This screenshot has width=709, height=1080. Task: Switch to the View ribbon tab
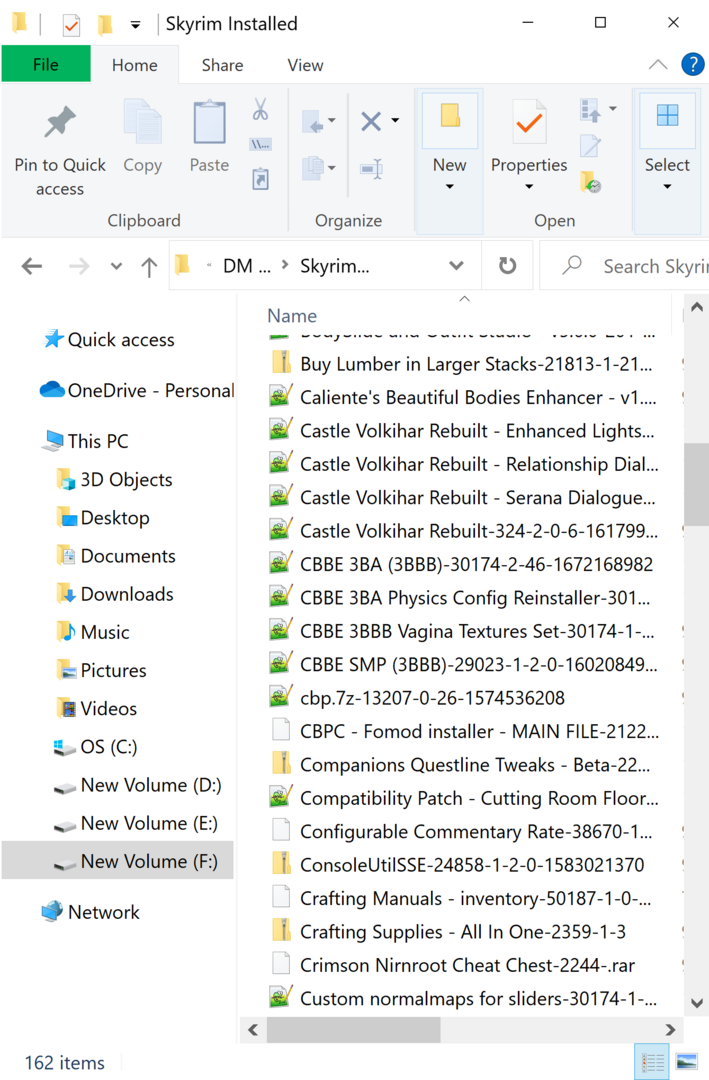point(305,65)
